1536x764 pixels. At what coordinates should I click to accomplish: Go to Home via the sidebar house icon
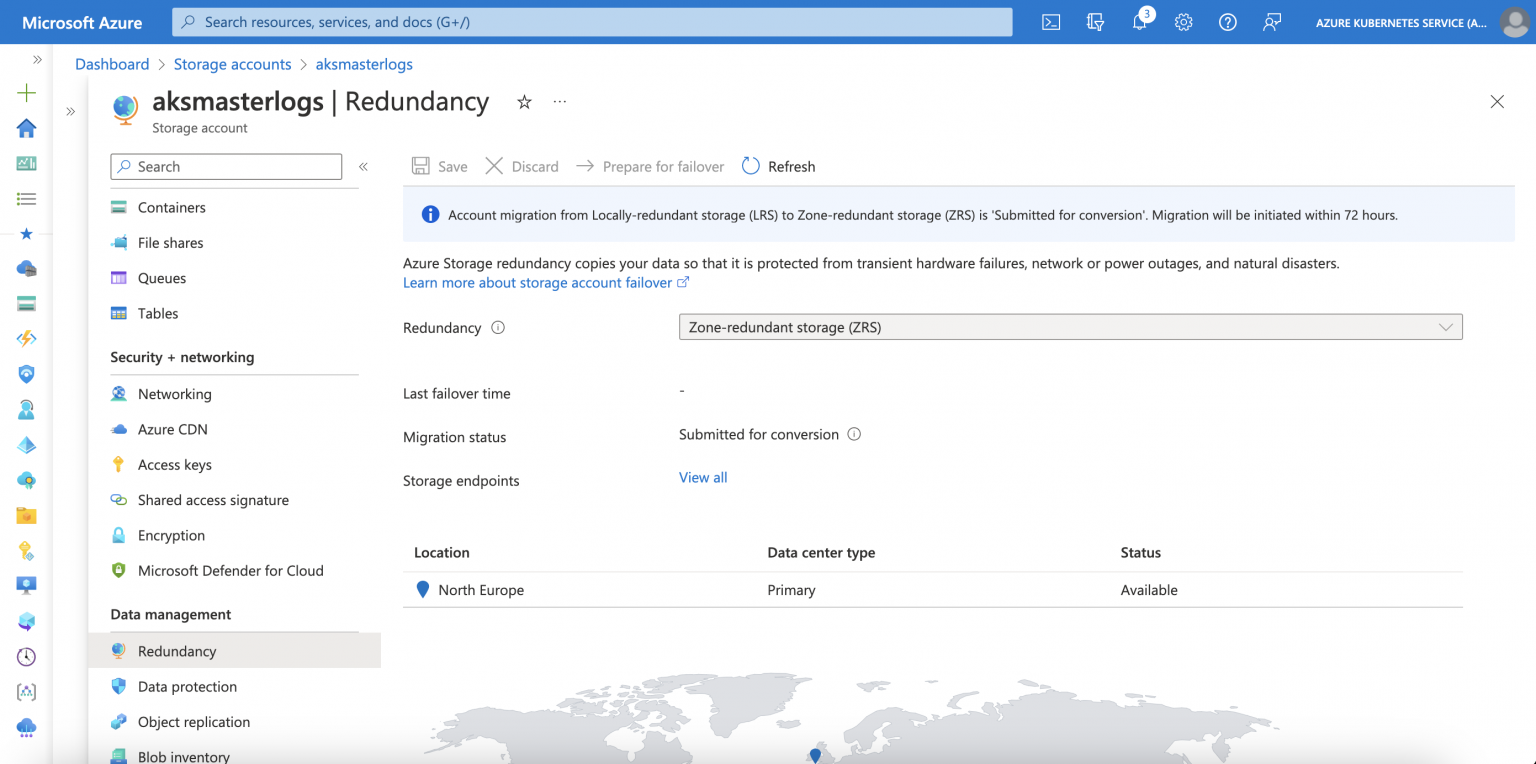(x=26, y=128)
